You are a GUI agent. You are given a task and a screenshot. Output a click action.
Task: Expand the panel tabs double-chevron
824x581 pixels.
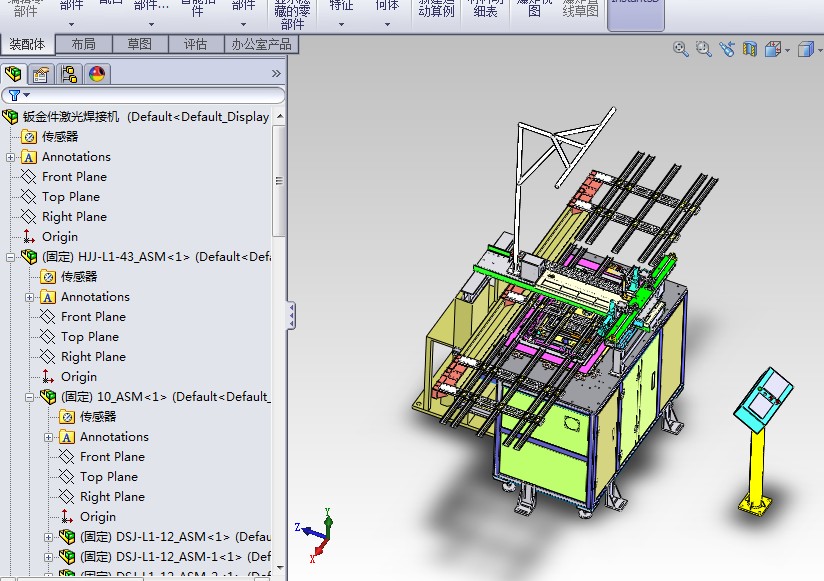(276, 74)
